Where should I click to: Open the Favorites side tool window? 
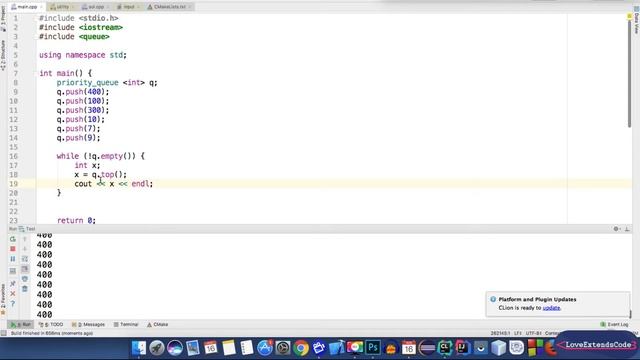point(3,299)
